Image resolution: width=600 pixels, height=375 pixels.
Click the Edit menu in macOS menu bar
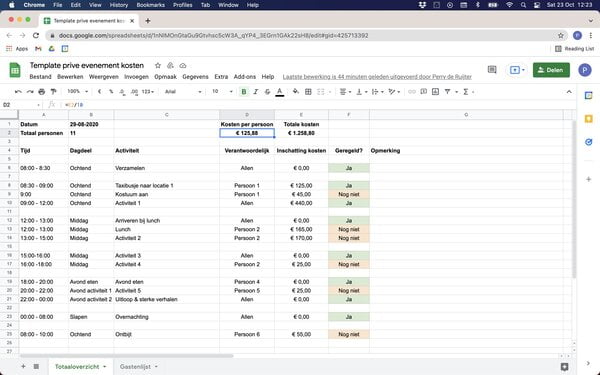(x=75, y=5)
